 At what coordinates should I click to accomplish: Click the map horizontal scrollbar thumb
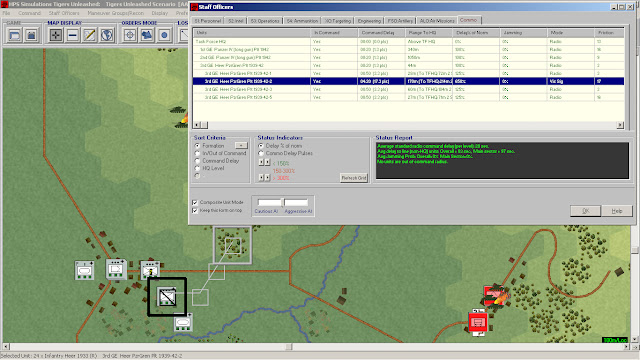(x=289, y=347)
